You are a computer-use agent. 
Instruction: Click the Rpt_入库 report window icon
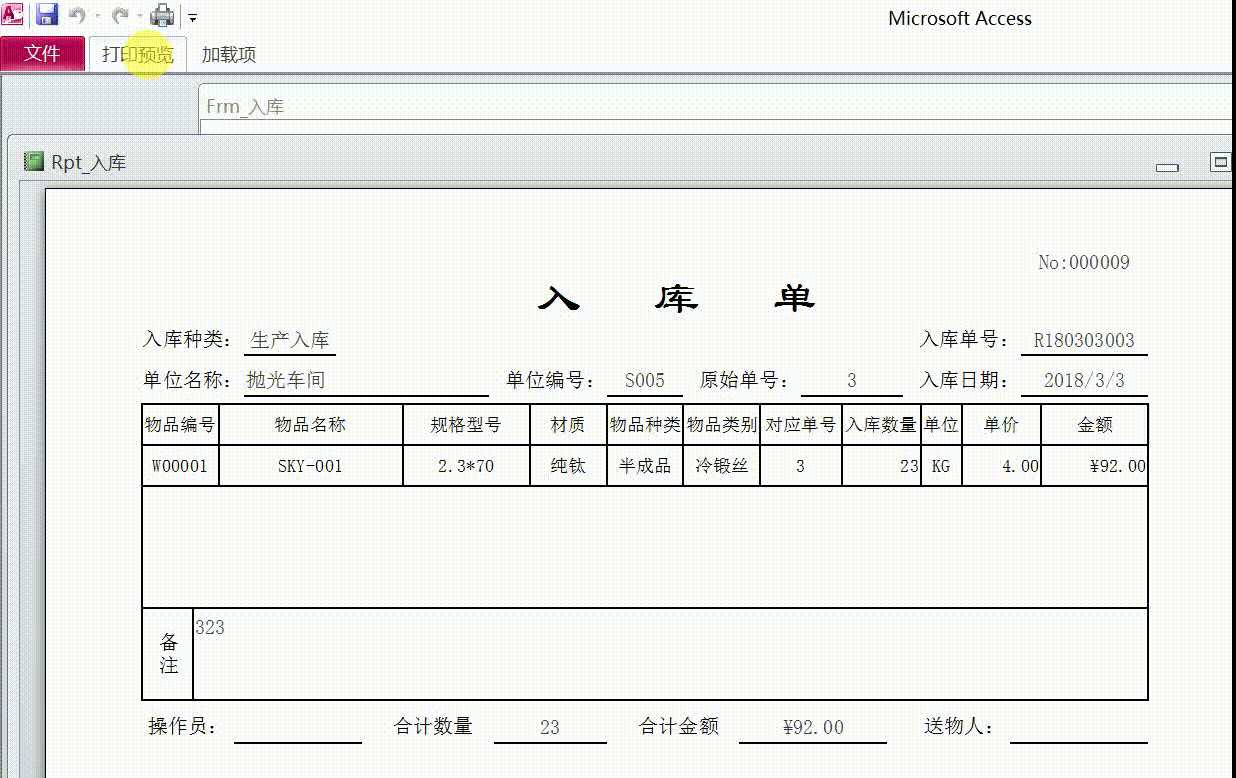(x=34, y=161)
